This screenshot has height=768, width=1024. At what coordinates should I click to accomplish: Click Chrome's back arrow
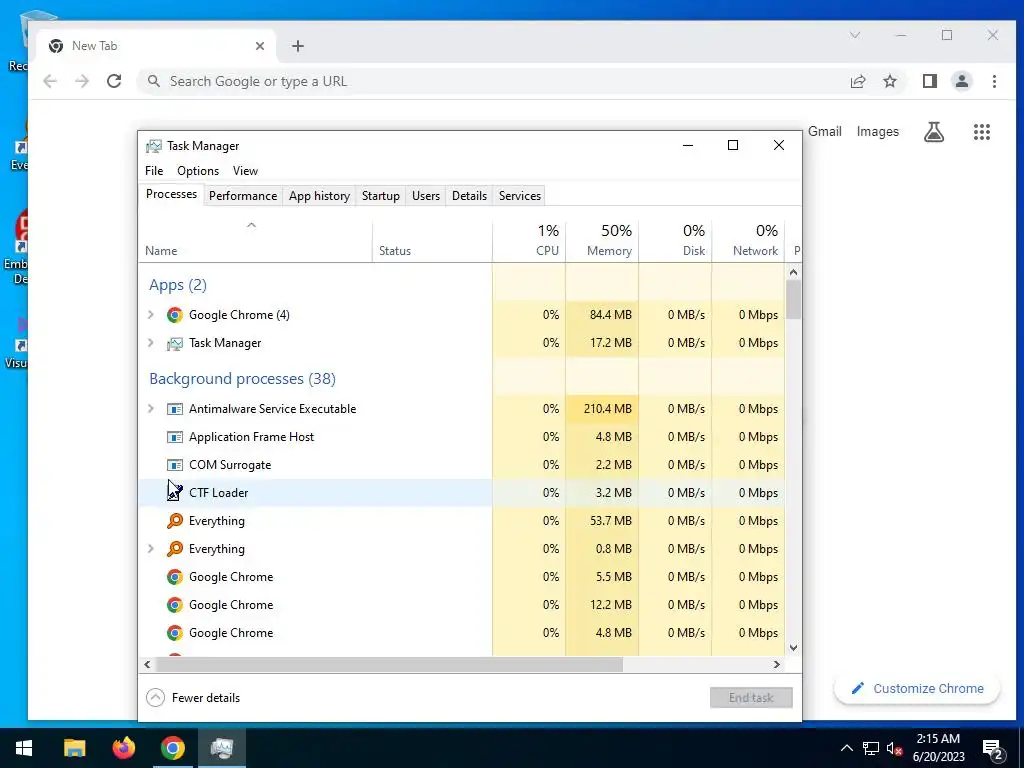point(50,81)
